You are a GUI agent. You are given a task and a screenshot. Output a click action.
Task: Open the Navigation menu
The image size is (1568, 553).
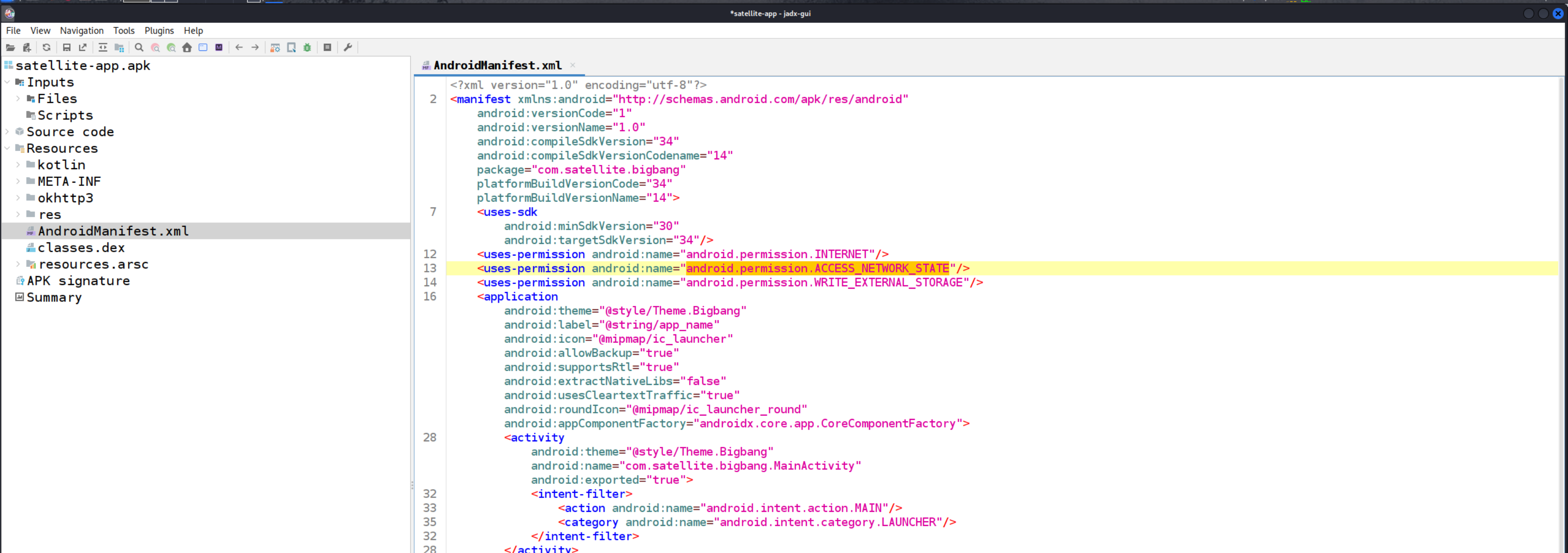pos(82,30)
